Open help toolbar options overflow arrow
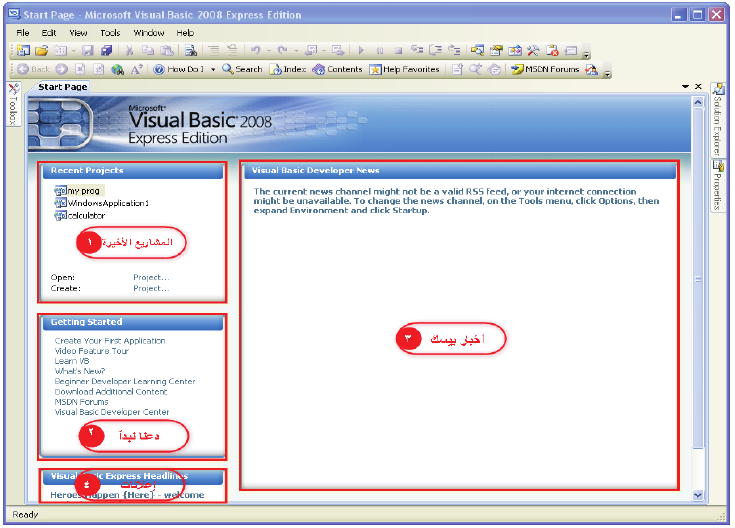 (x=607, y=74)
